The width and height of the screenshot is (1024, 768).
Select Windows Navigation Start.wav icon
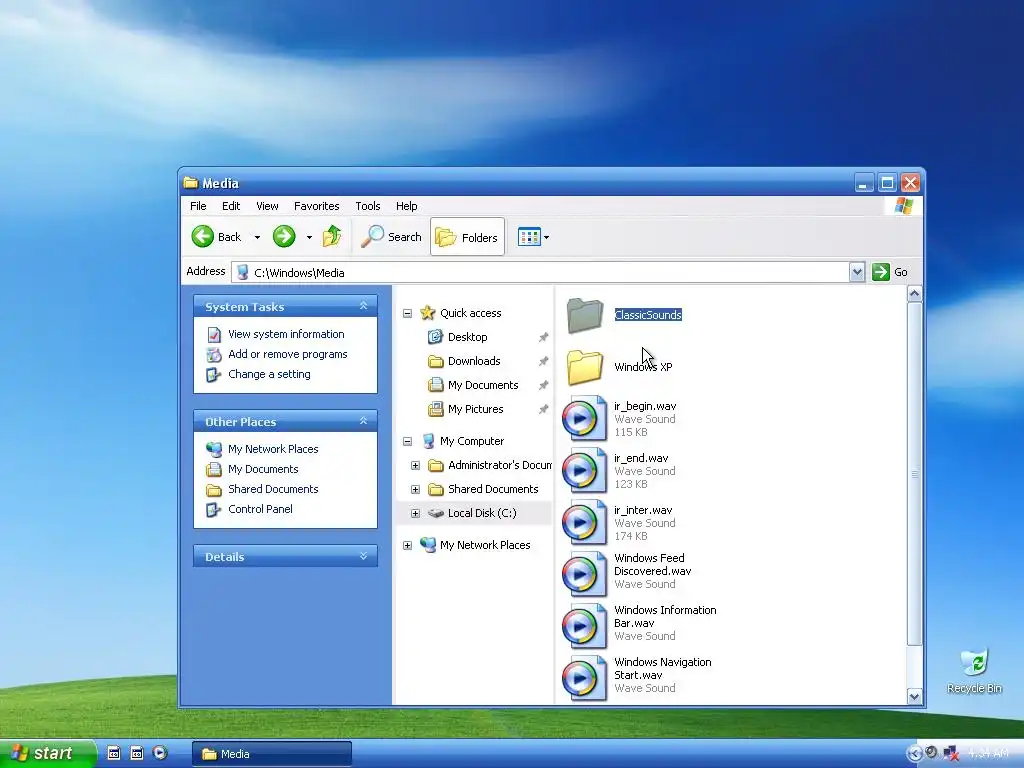584,678
